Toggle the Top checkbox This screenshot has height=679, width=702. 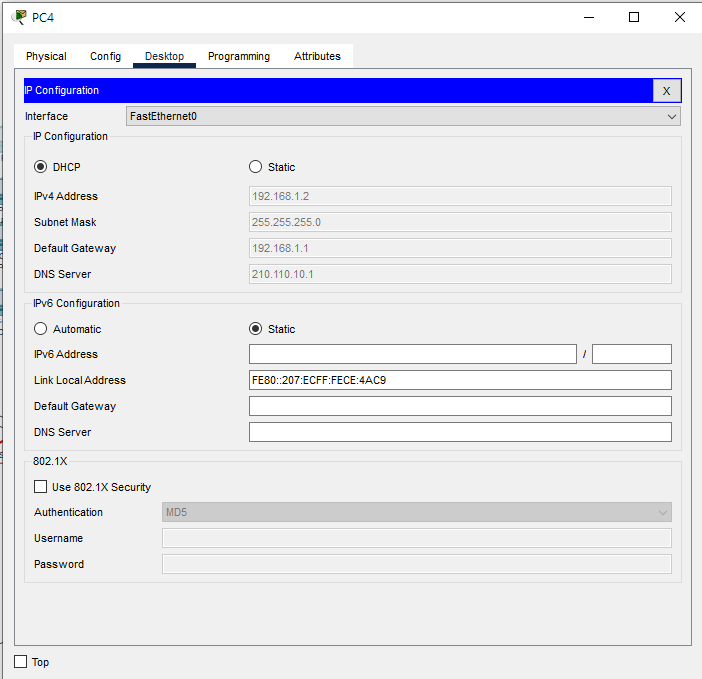click(21, 662)
